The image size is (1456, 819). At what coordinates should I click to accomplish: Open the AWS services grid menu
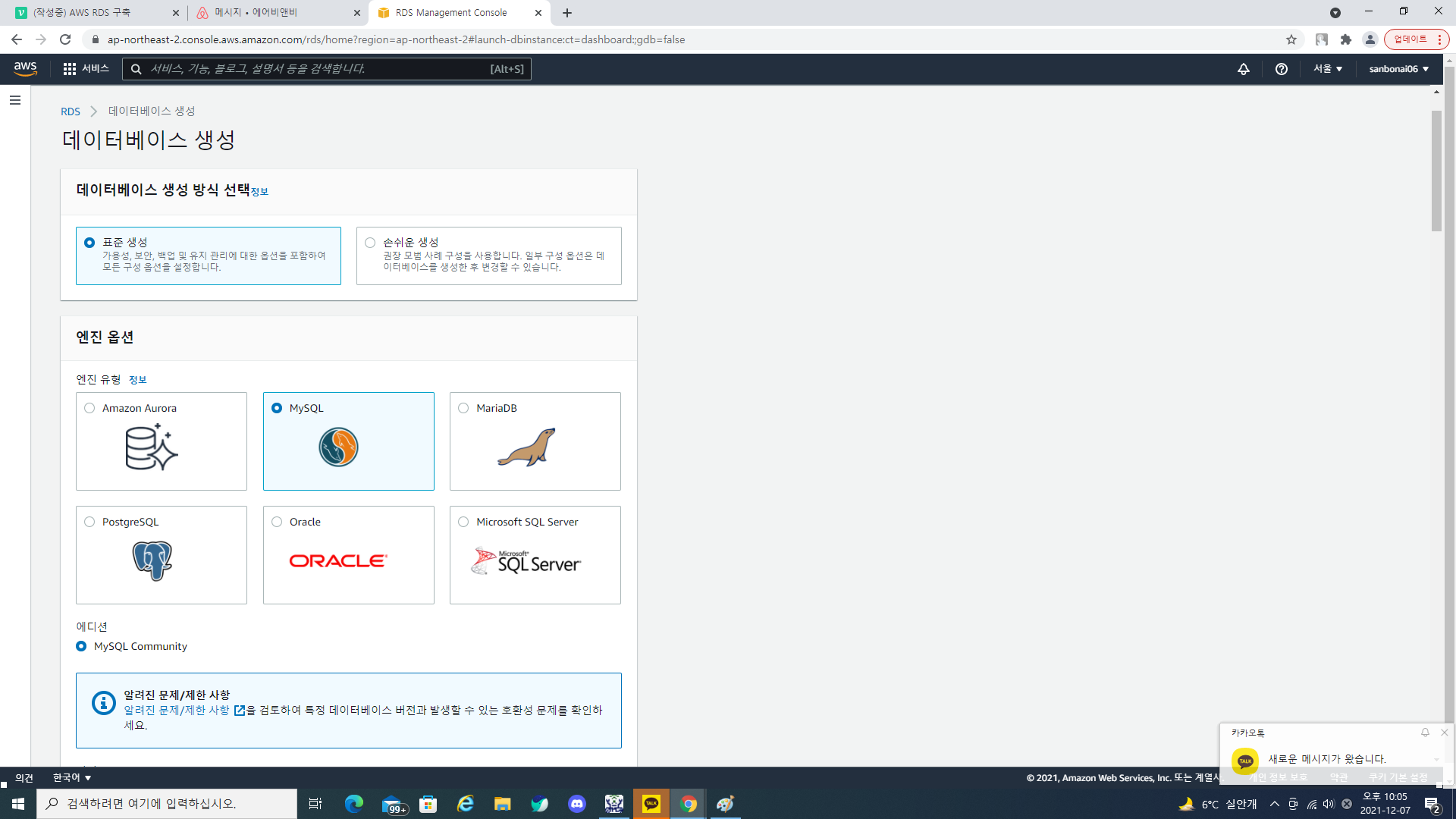tap(70, 69)
